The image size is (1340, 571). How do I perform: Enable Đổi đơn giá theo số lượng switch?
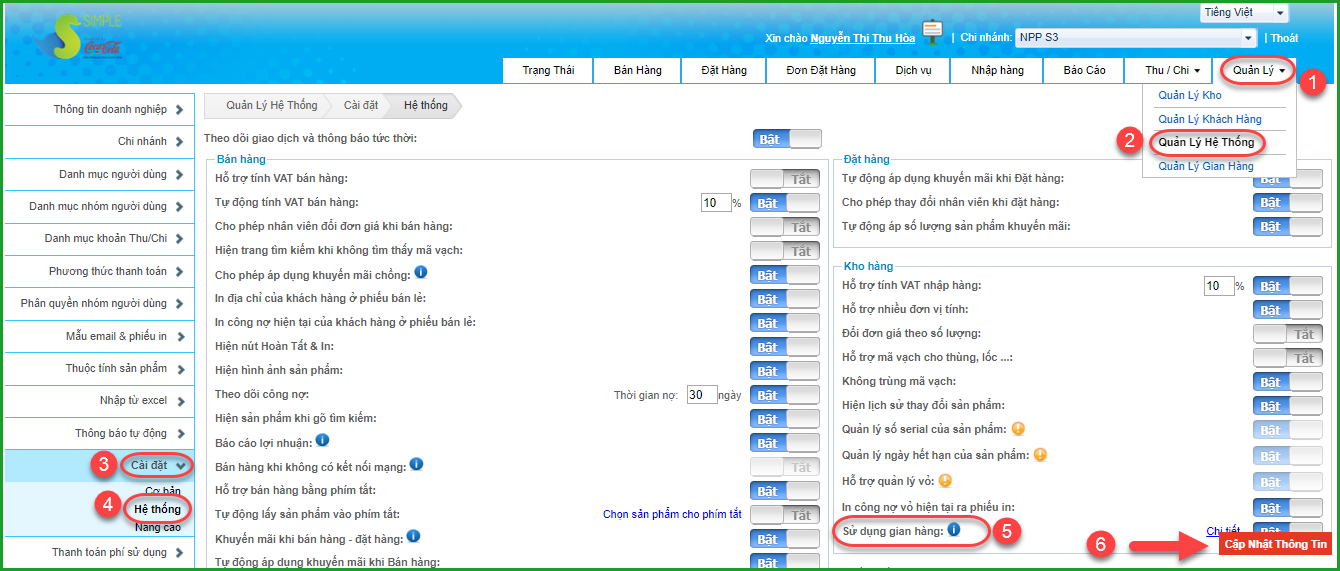pyautogui.click(x=1287, y=334)
